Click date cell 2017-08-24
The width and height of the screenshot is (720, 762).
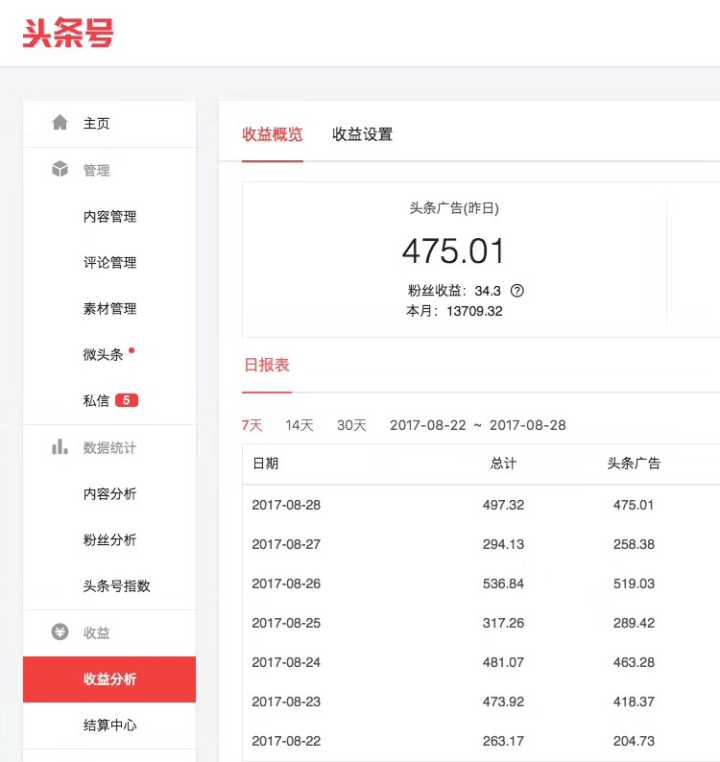(286, 662)
